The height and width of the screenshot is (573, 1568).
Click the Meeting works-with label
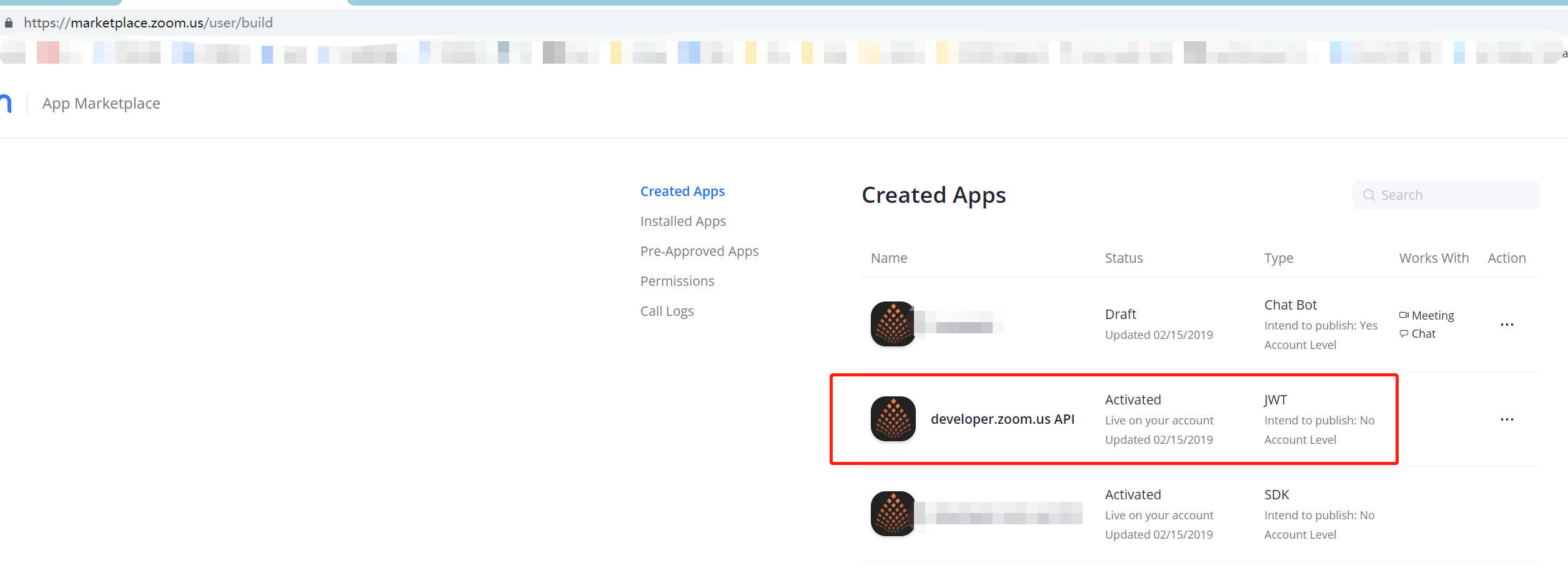1433,315
